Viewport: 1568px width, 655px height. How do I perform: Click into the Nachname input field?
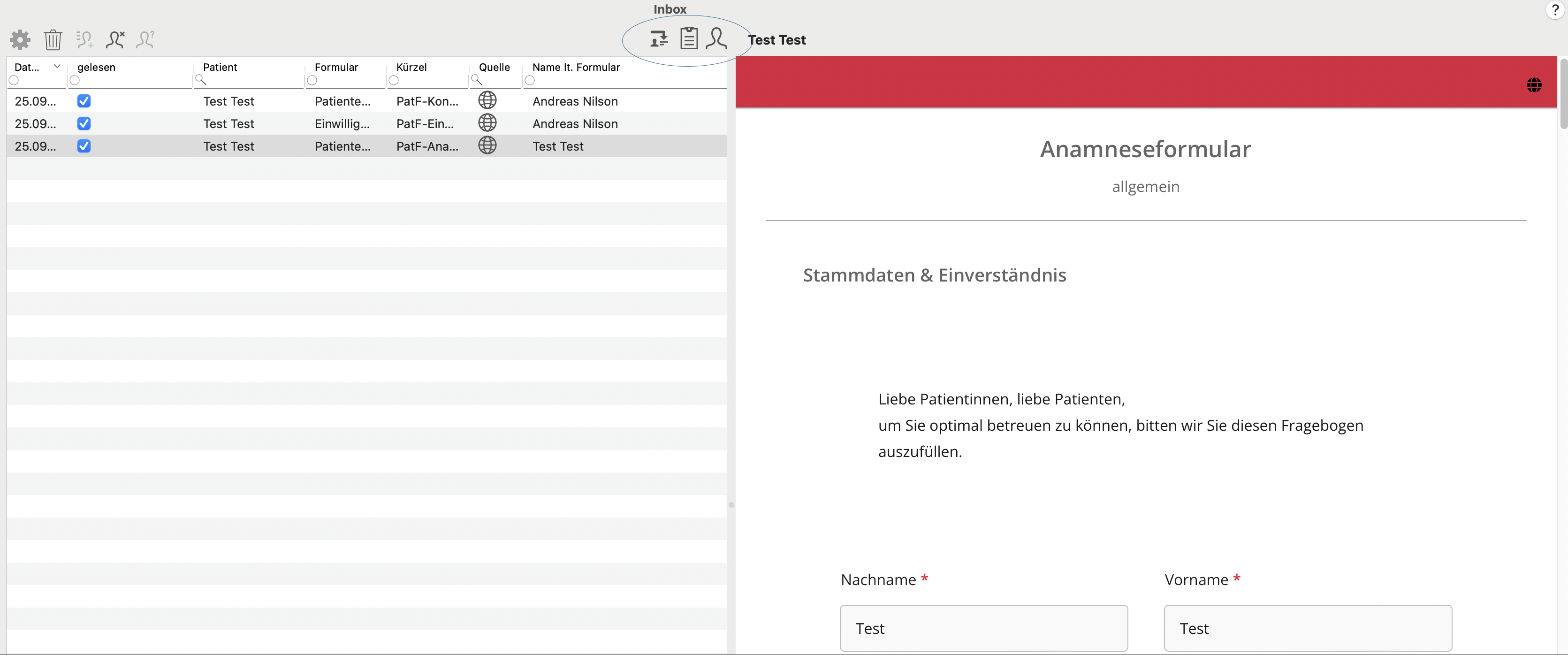point(984,628)
